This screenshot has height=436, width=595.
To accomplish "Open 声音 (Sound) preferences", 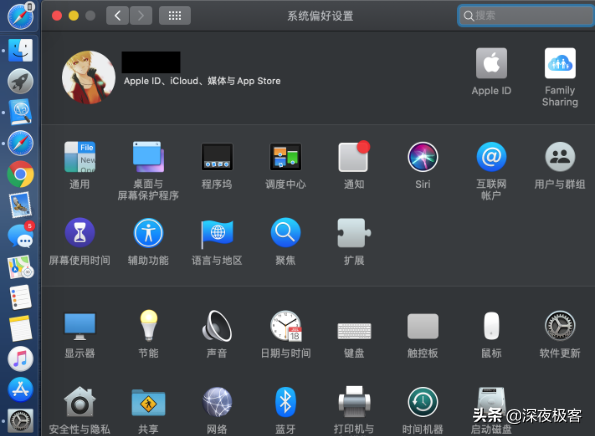I will point(217,326).
